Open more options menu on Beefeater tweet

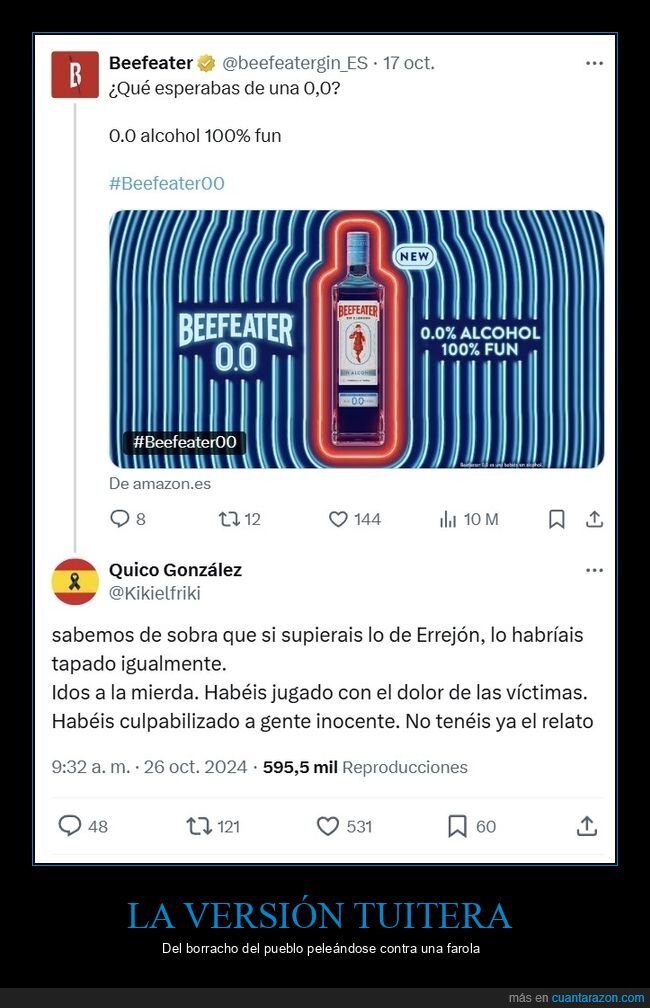[595, 63]
